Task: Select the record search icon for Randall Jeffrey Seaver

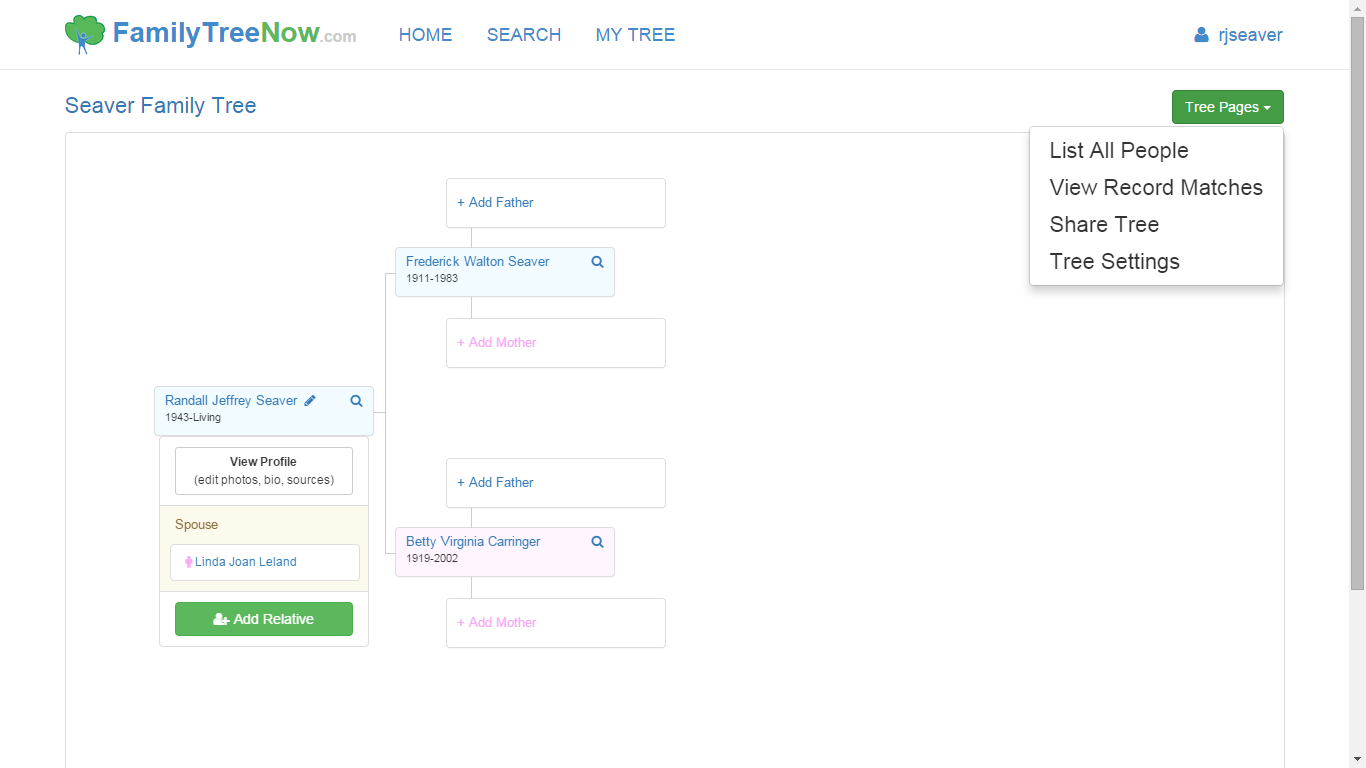Action: click(x=356, y=400)
